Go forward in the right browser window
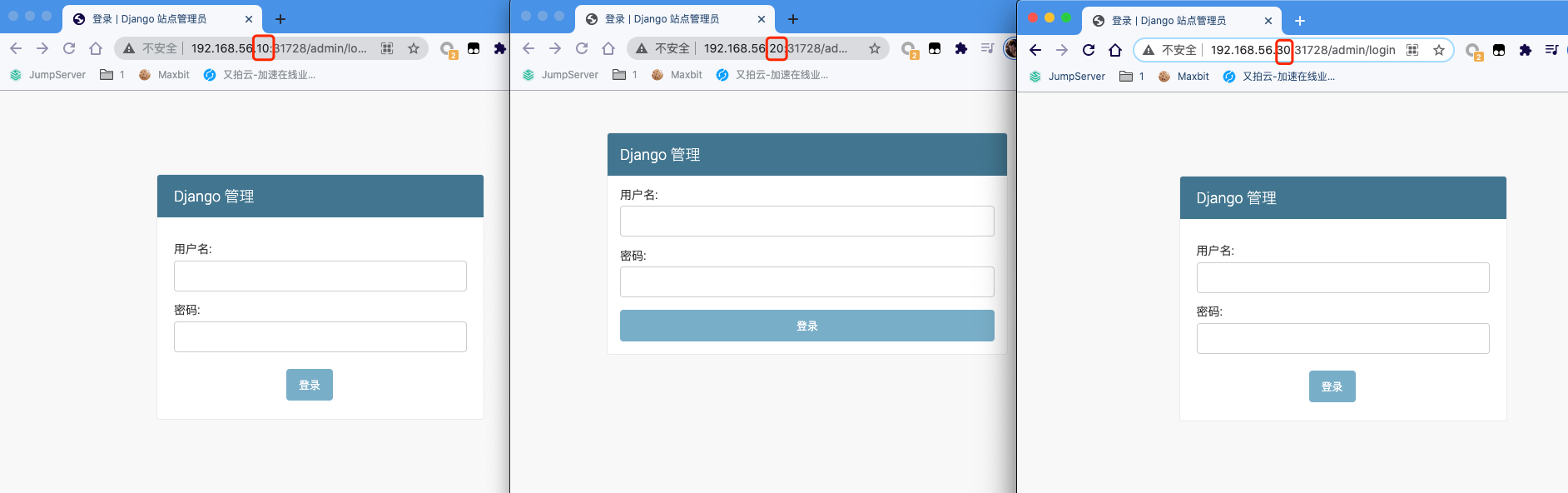 tap(1062, 50)
